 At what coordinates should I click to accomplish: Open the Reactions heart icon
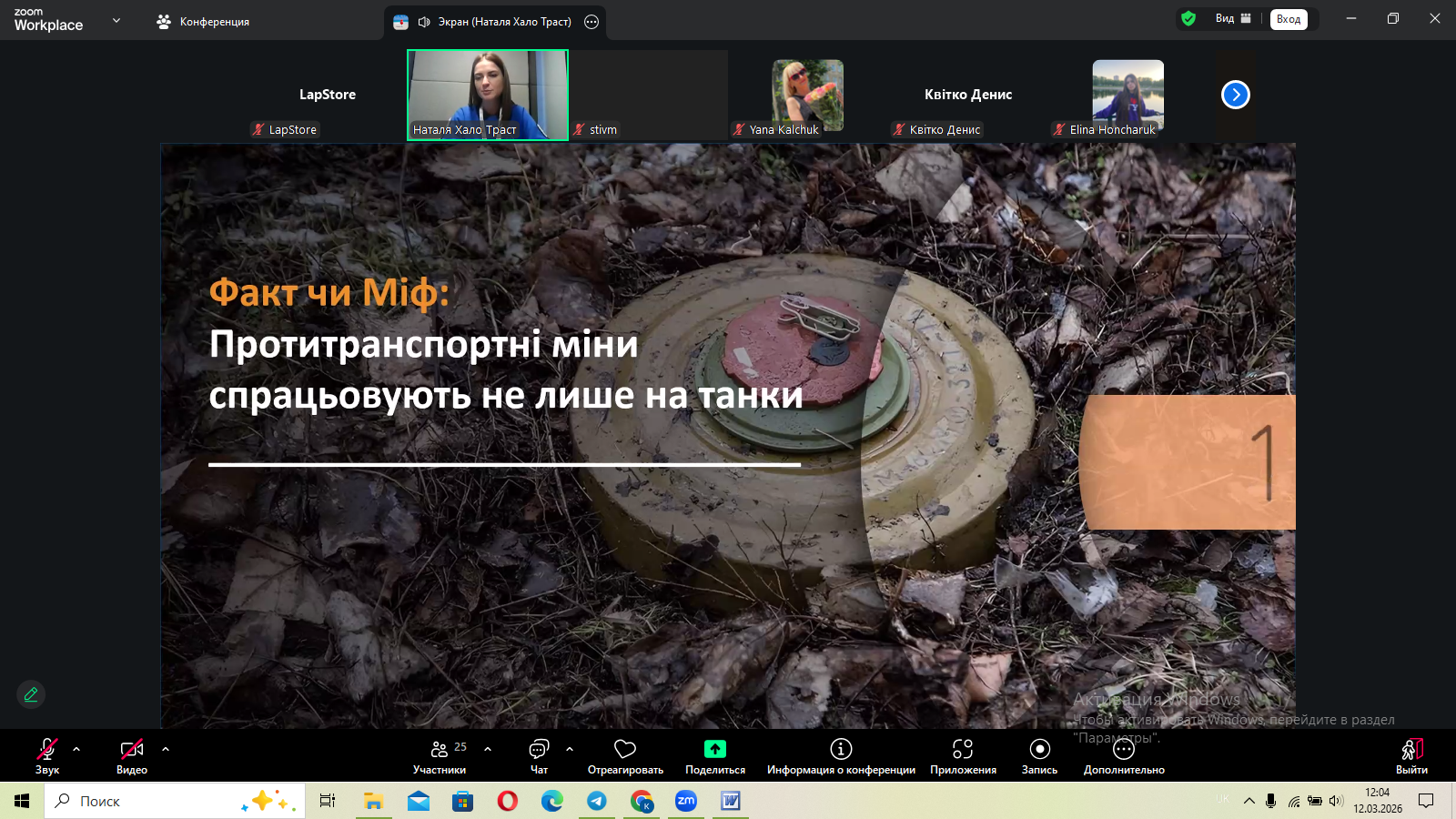[625, 749]
